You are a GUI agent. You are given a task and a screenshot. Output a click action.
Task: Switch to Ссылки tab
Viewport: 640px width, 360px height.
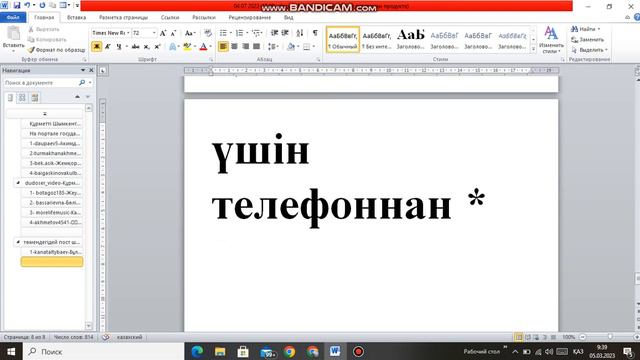[x=170, y=18]
